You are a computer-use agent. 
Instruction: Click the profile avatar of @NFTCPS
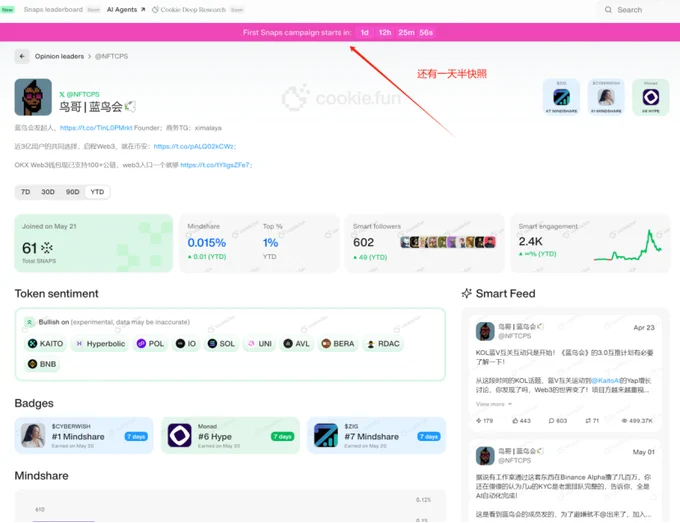tap(33, 97)
